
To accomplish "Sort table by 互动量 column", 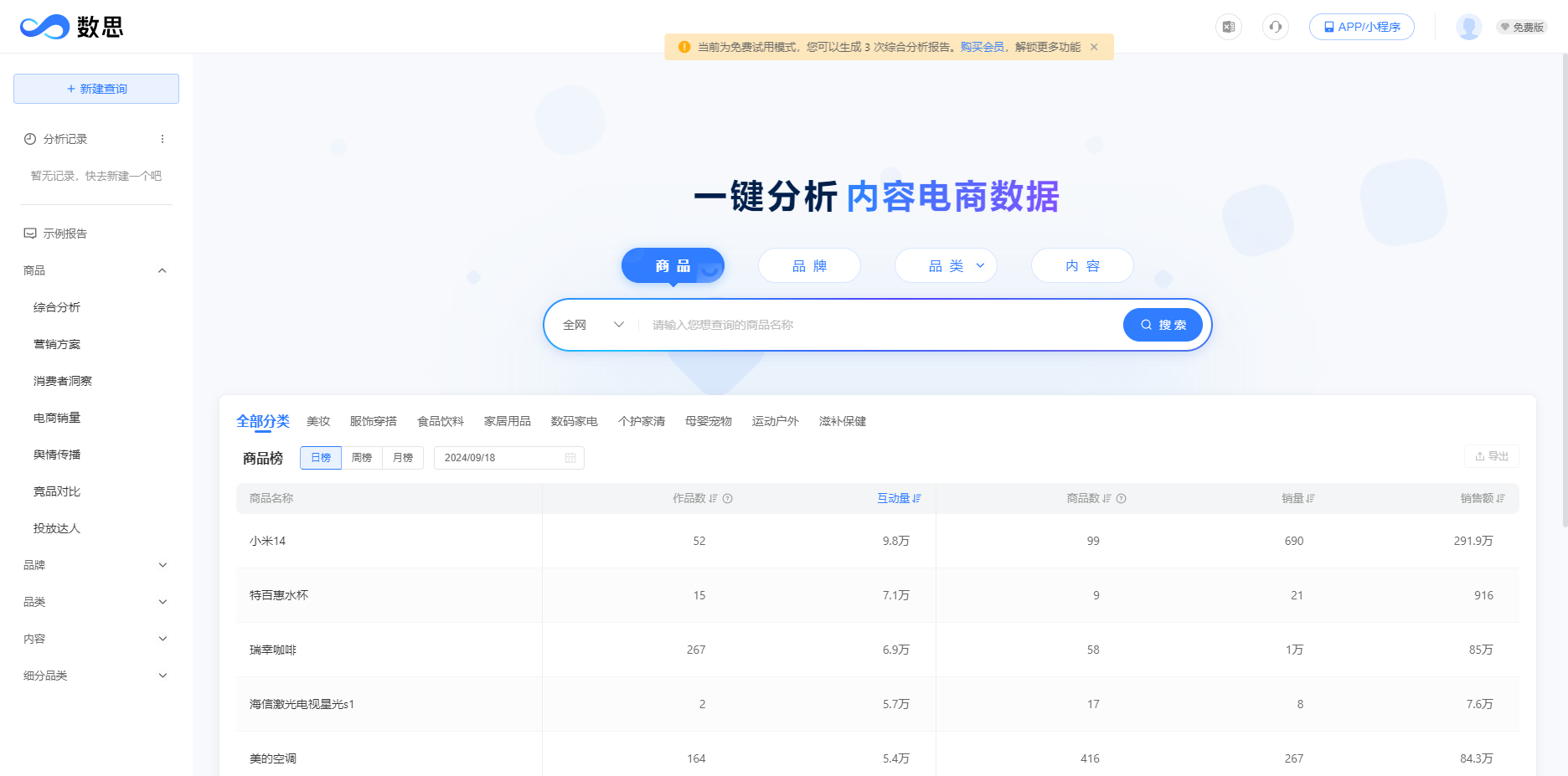I will tap(899, 499).
